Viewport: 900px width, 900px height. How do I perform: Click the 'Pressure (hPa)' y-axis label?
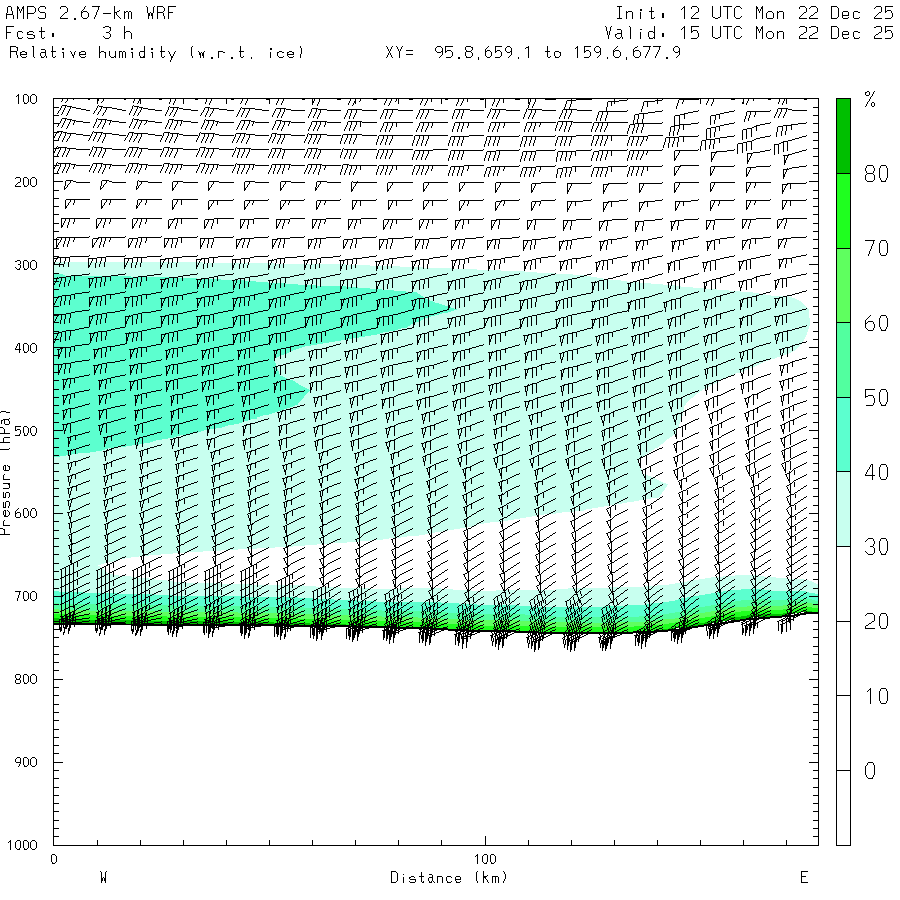coord(7,470)
